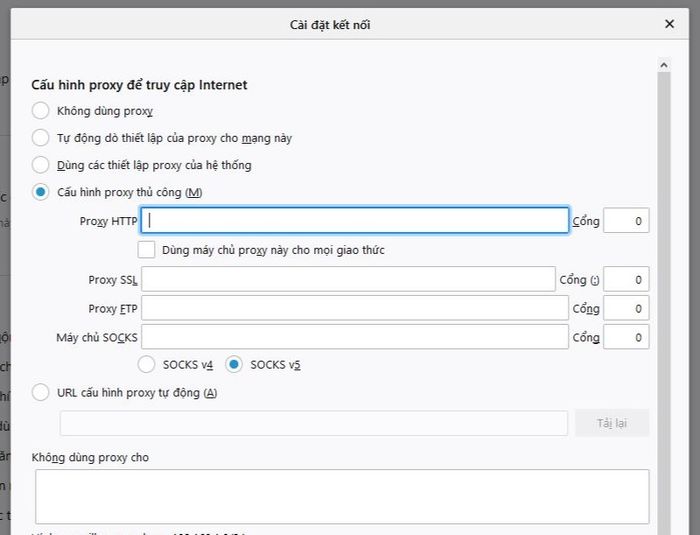Click the Proxy HTTP address field

[x=355, y=220]
